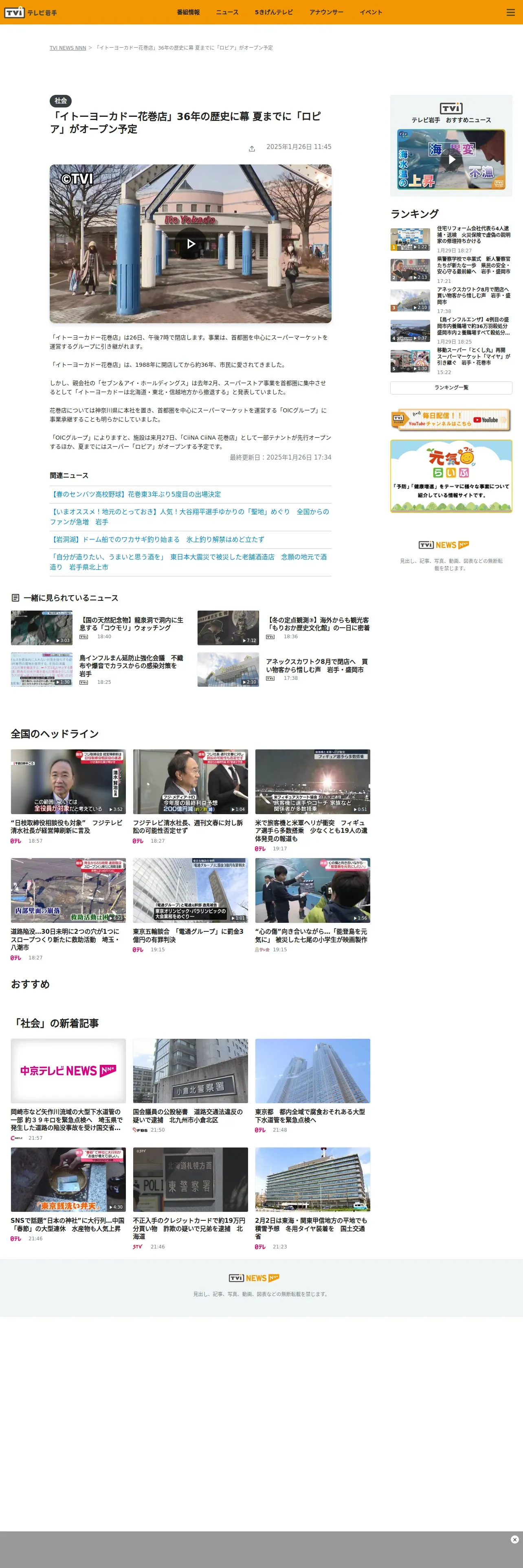Open 小倉北警察署 article thumbnail
Image resolution: width=523 pixels, height=1568 pixels.
click(x=191, y=1071)
